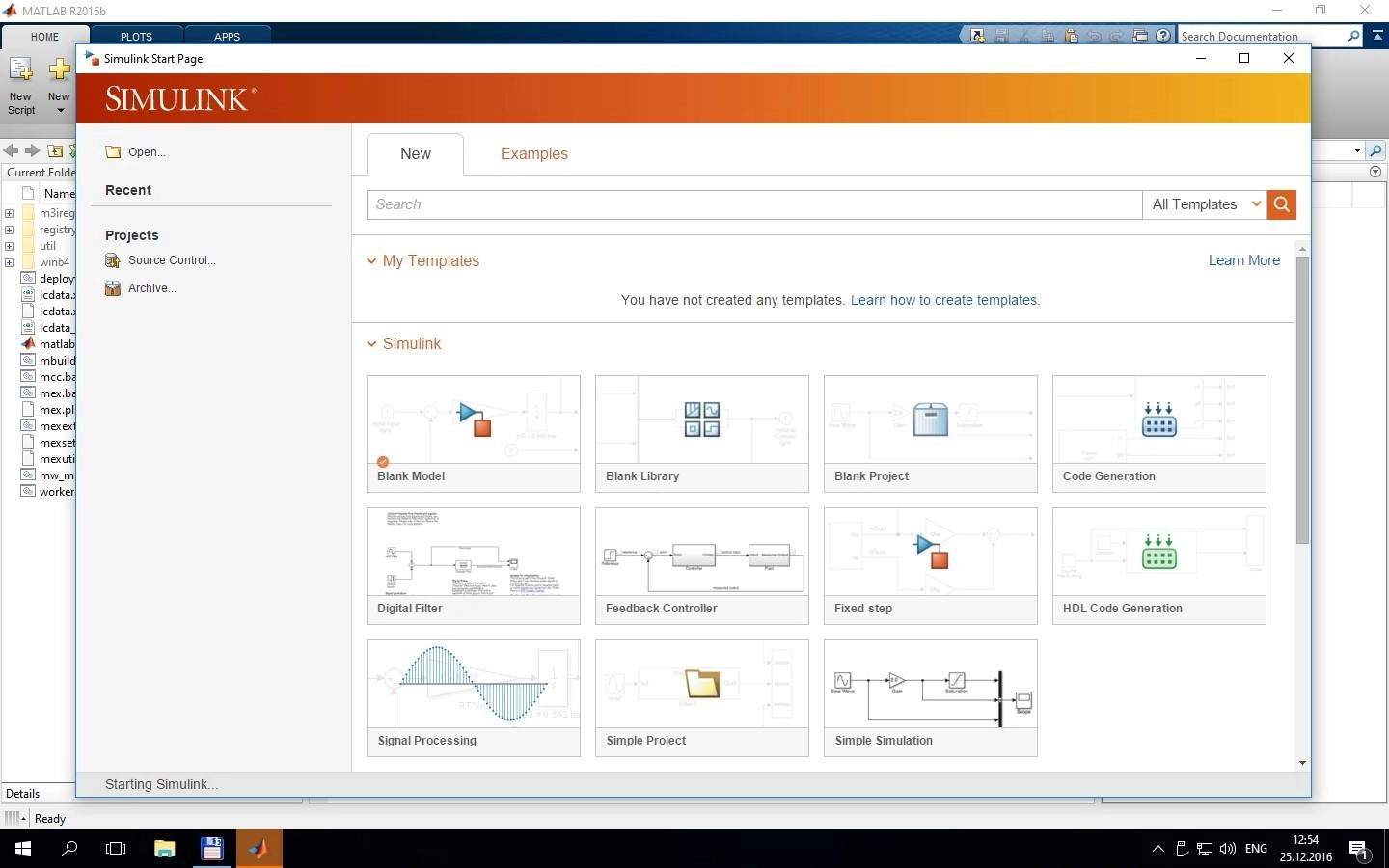The image size is (1389, 868).
Task: Open File Explorer from taskbar
Action: click(164, 849)
